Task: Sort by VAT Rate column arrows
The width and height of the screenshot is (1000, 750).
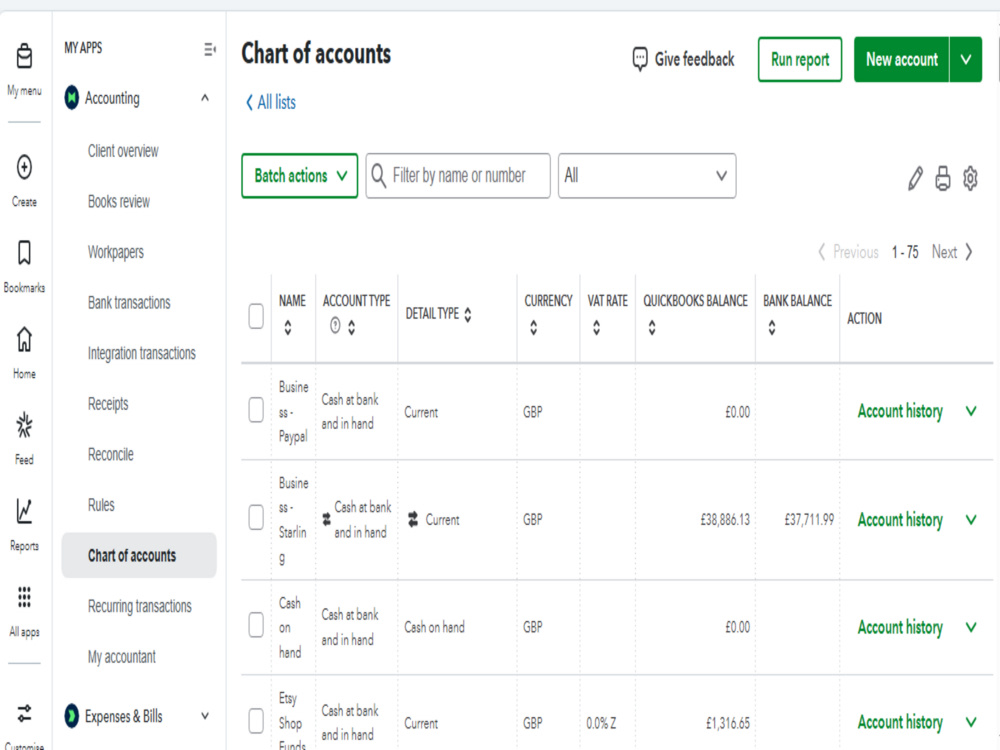Action: [596, 328]
